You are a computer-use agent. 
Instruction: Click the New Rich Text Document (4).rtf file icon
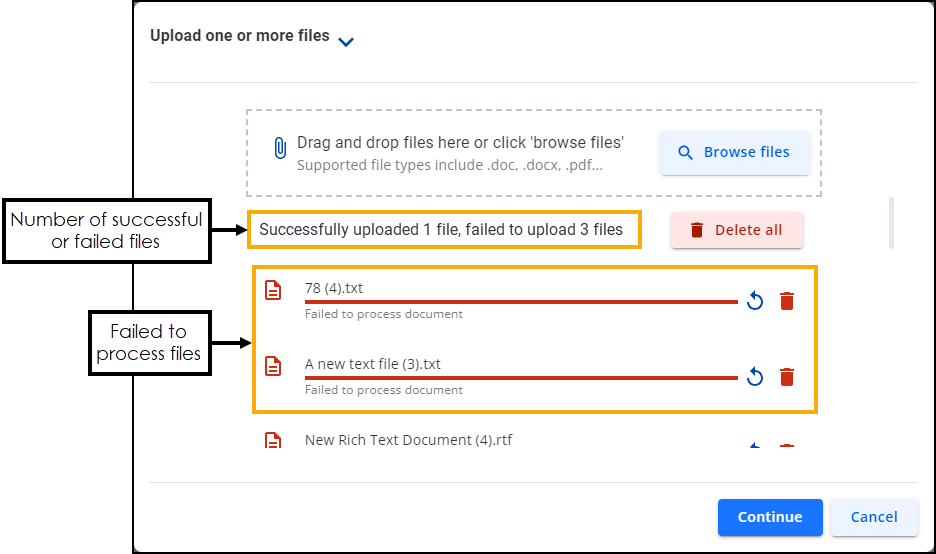pyautogui.click(x=272, y=440)
